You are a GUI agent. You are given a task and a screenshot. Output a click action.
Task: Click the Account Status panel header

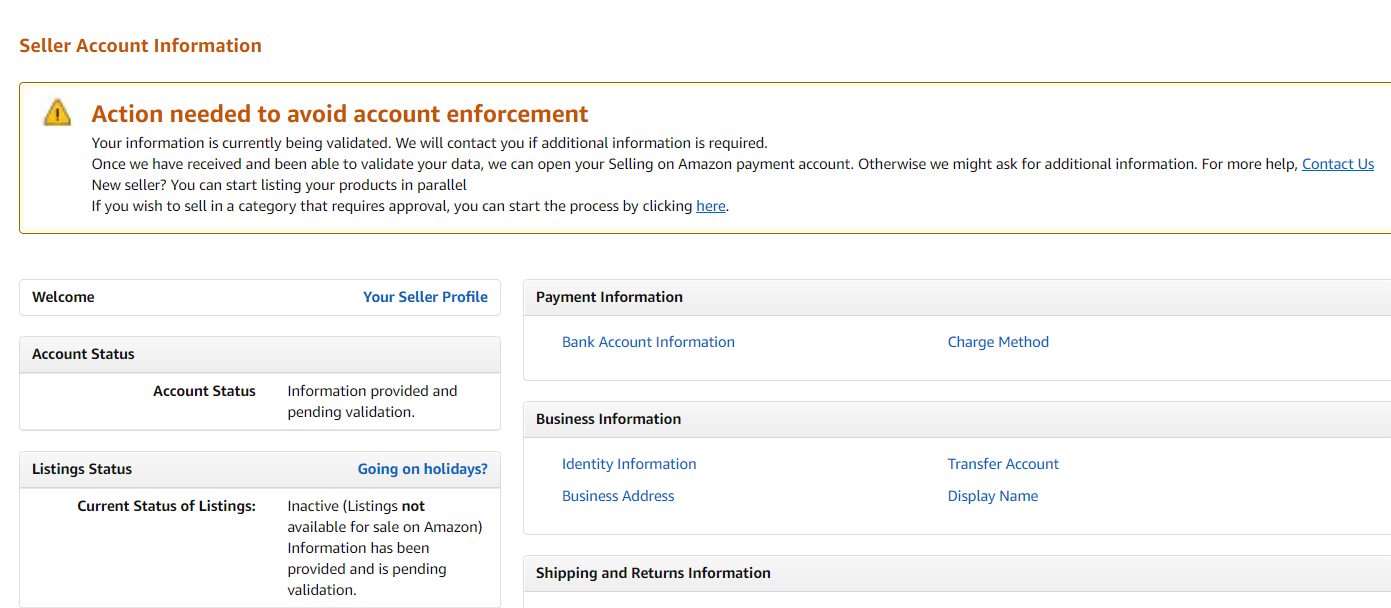83,354
